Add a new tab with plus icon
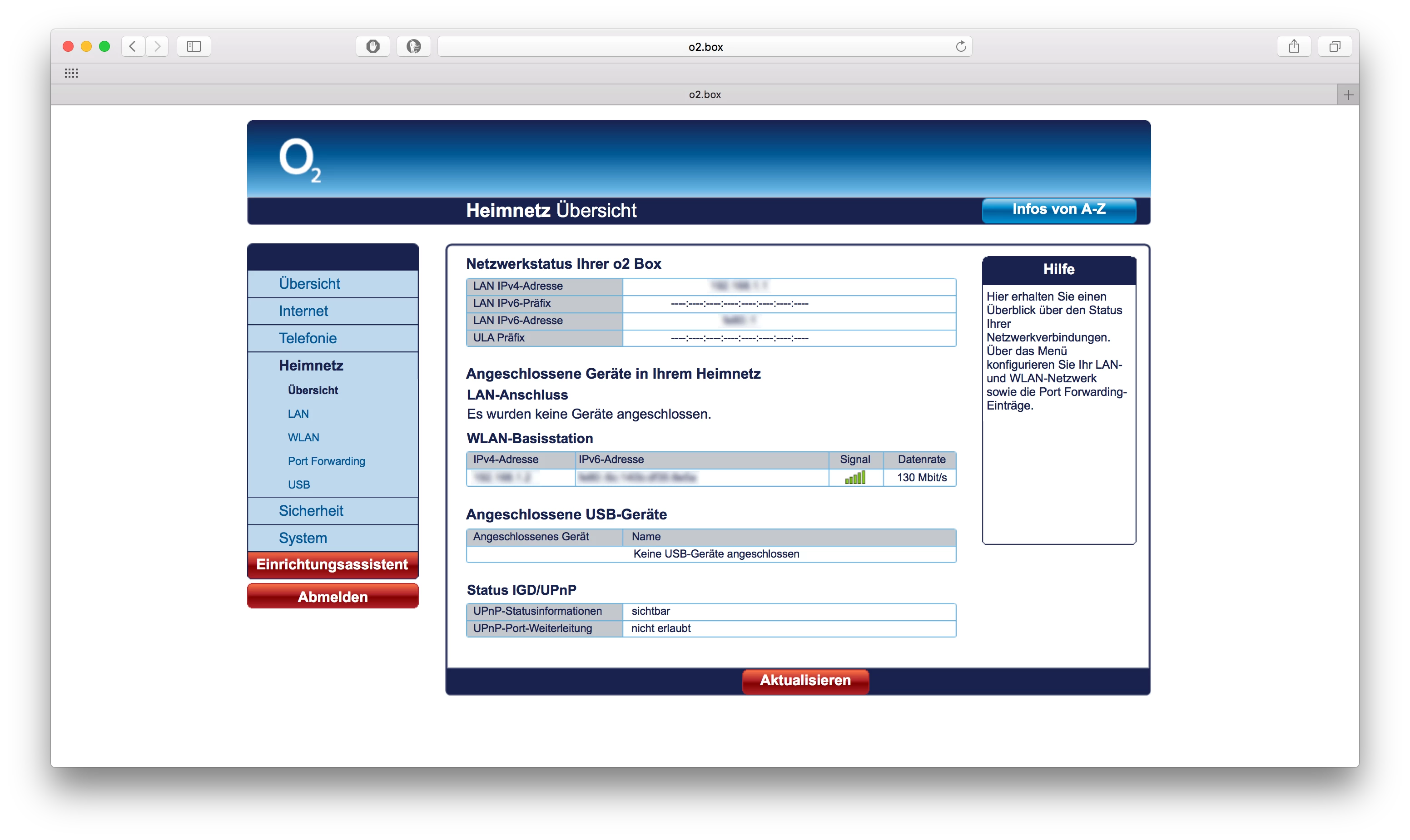This screenshot has height=840, width=1410. pyautogui.click(x=1348, y=94)
